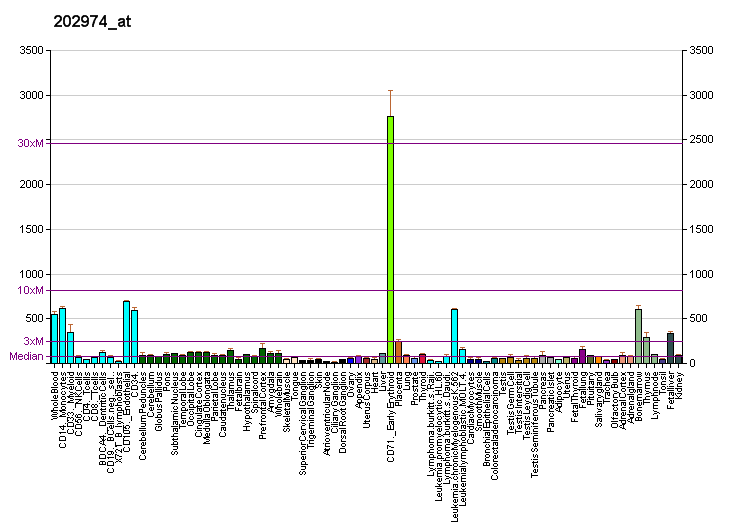732x530 pixels.
Task: Select the TestisSeminiferousTubule axis label
Action: point(535,424)
